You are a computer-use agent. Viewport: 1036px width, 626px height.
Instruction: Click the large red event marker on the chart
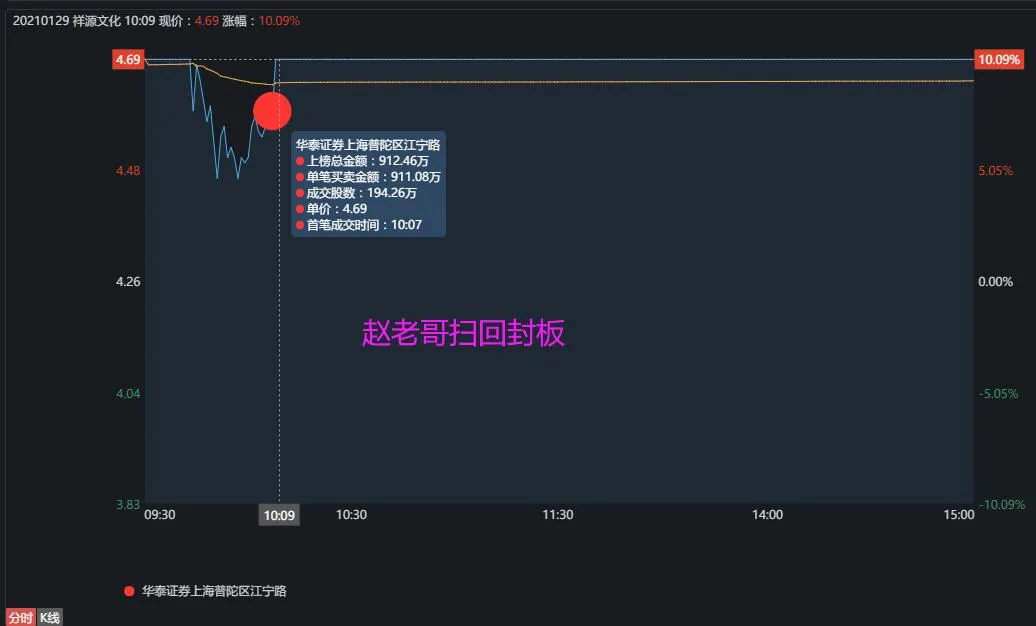(272, 111)
